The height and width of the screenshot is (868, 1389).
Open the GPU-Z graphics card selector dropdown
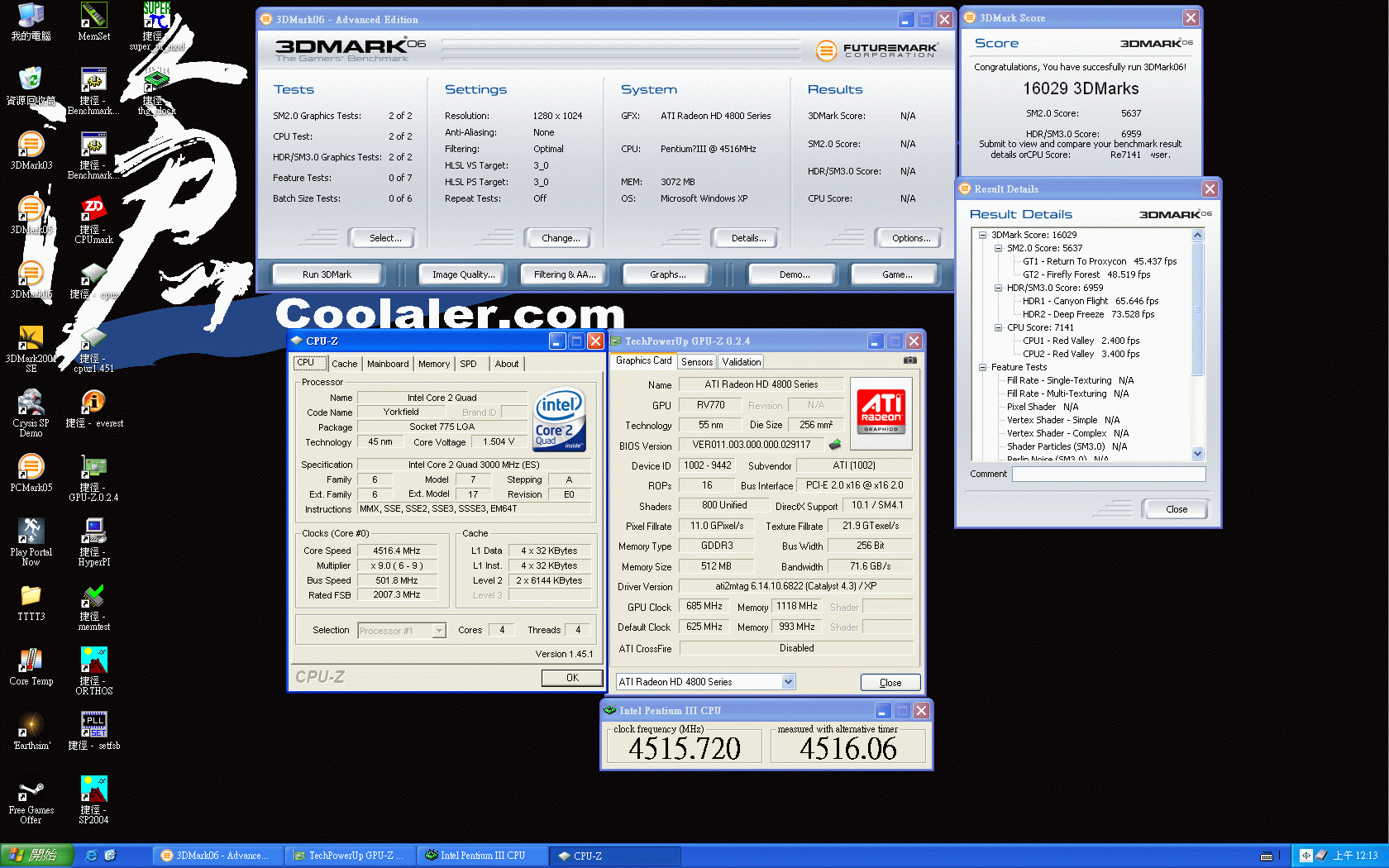pos(788,682)
